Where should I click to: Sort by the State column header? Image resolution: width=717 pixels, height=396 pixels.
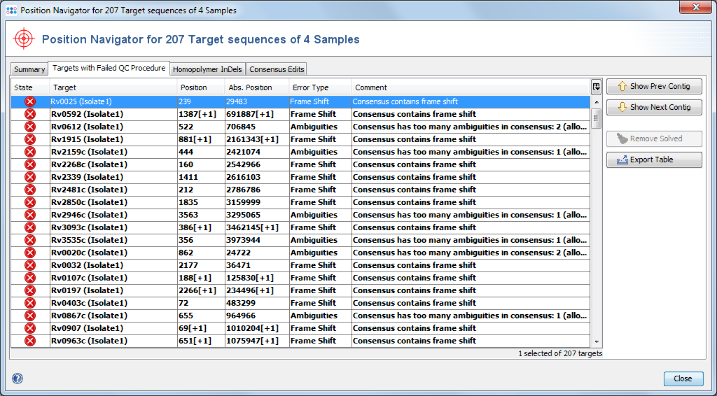(30, 87)
